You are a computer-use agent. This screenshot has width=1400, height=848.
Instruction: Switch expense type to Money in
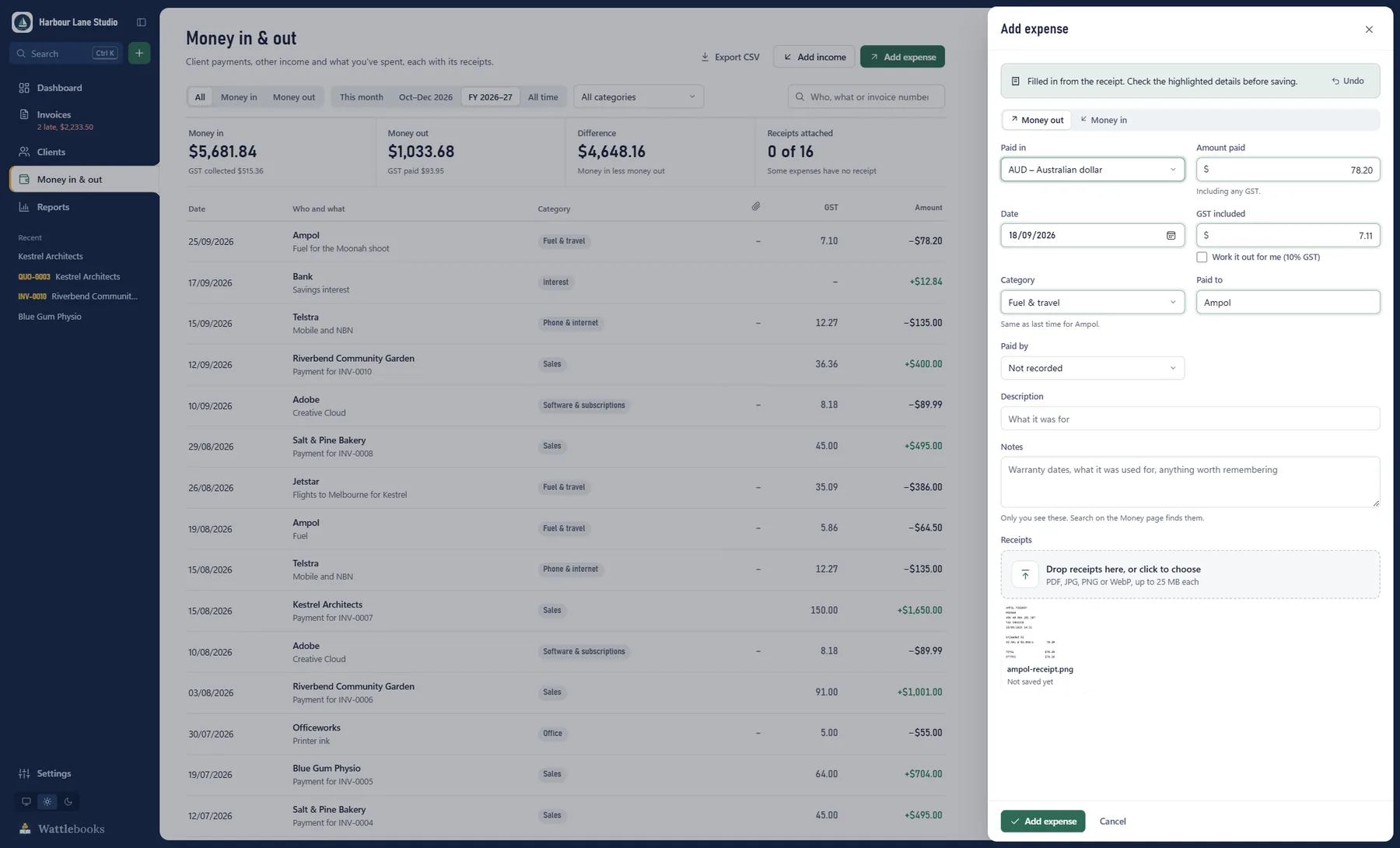(x=1103, y=120)
